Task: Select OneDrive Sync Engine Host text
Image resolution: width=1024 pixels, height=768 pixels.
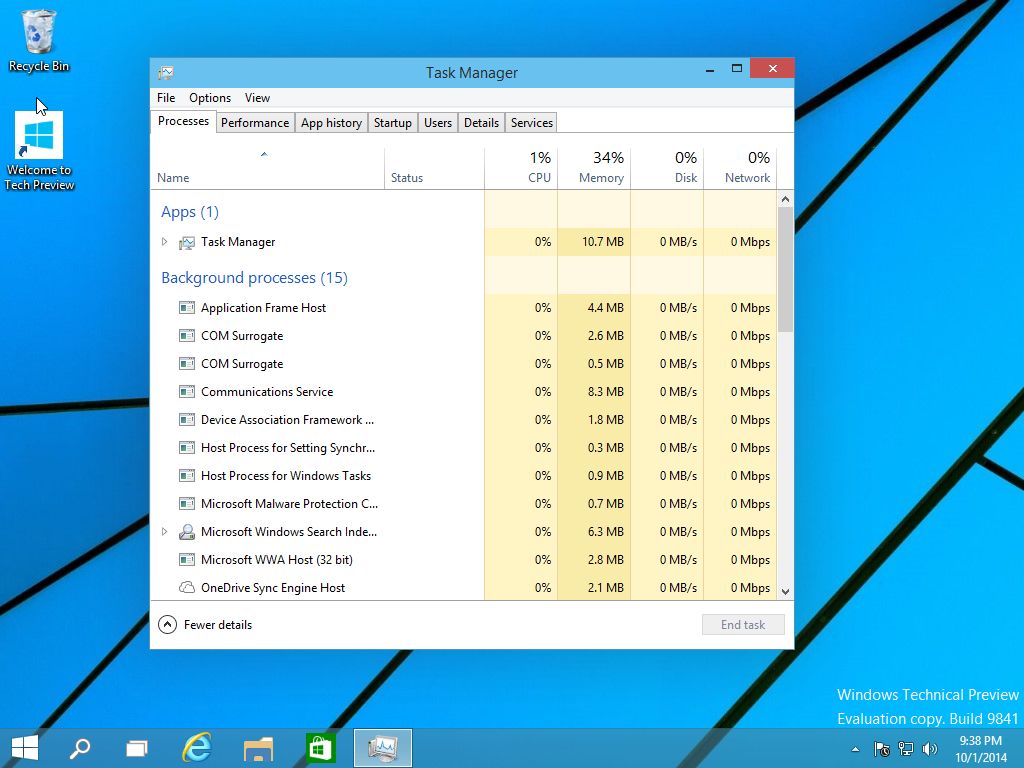Action: click(273, 588)
